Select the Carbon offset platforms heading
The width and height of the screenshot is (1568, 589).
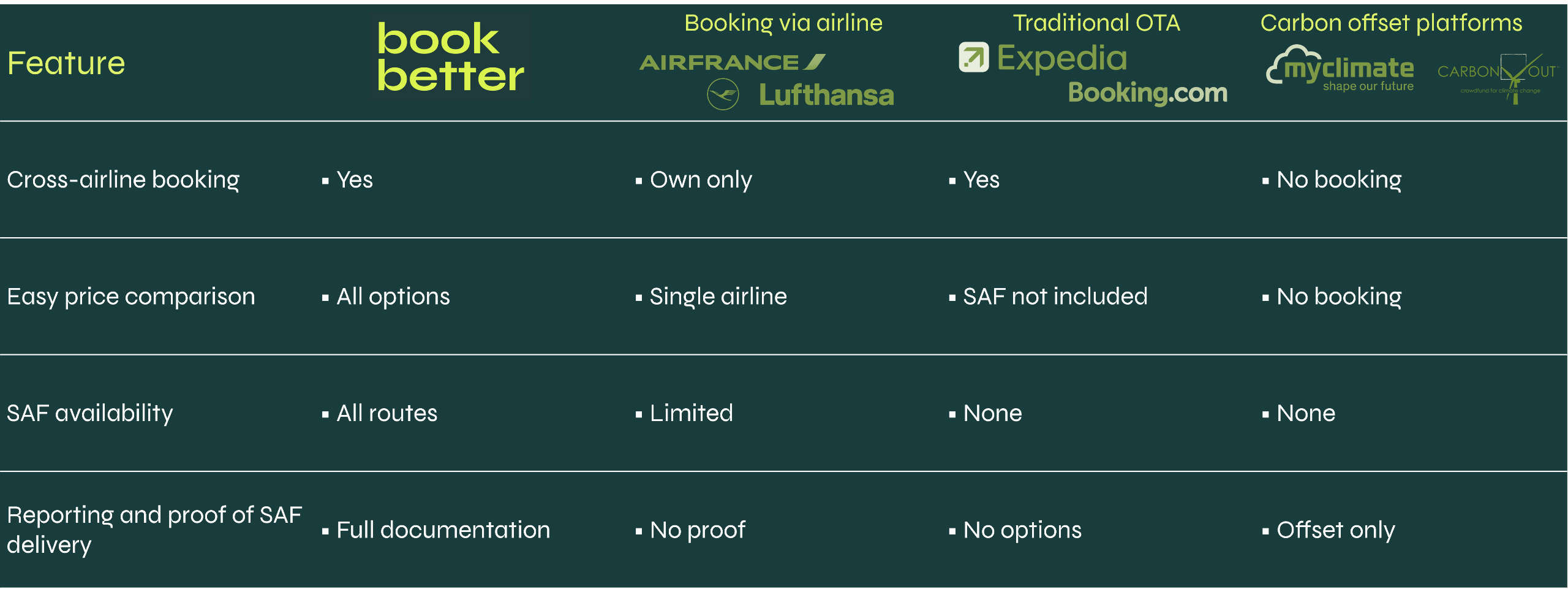pyautogui.click(x=1391, y=23)
